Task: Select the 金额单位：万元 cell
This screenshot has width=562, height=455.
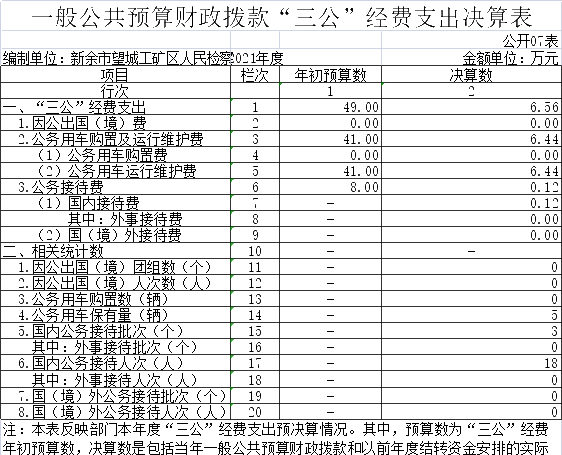Action: [x=510, y=58]
